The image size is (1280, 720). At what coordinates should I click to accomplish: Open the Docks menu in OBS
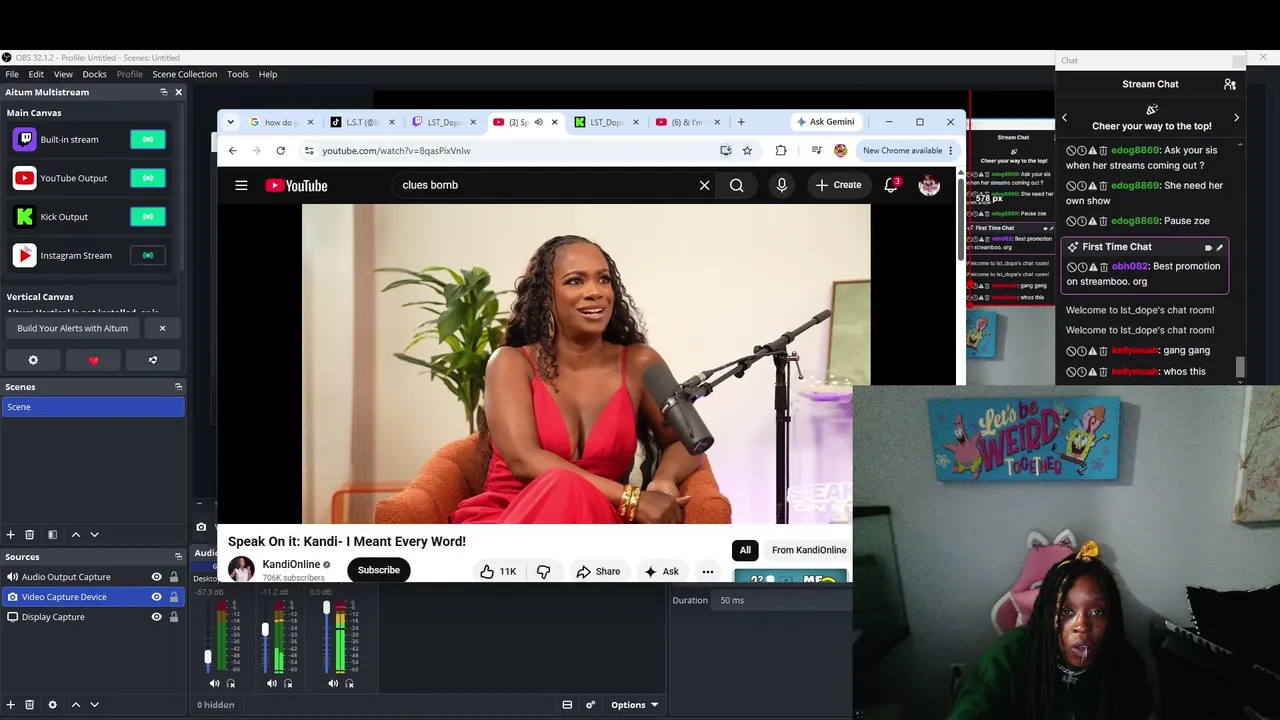[94, 74]
